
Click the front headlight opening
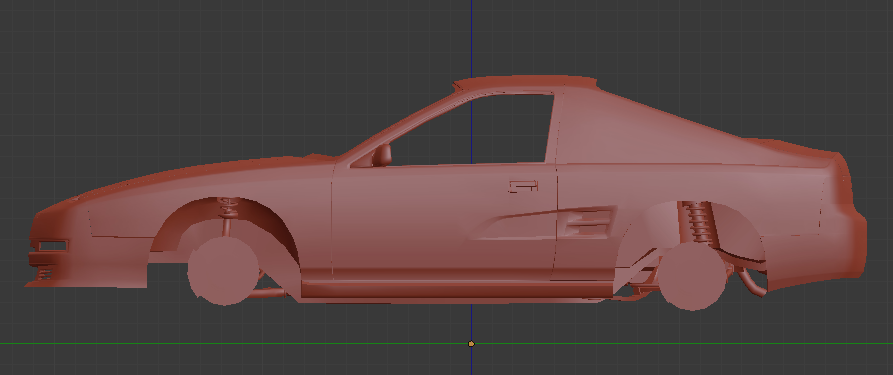52,246
